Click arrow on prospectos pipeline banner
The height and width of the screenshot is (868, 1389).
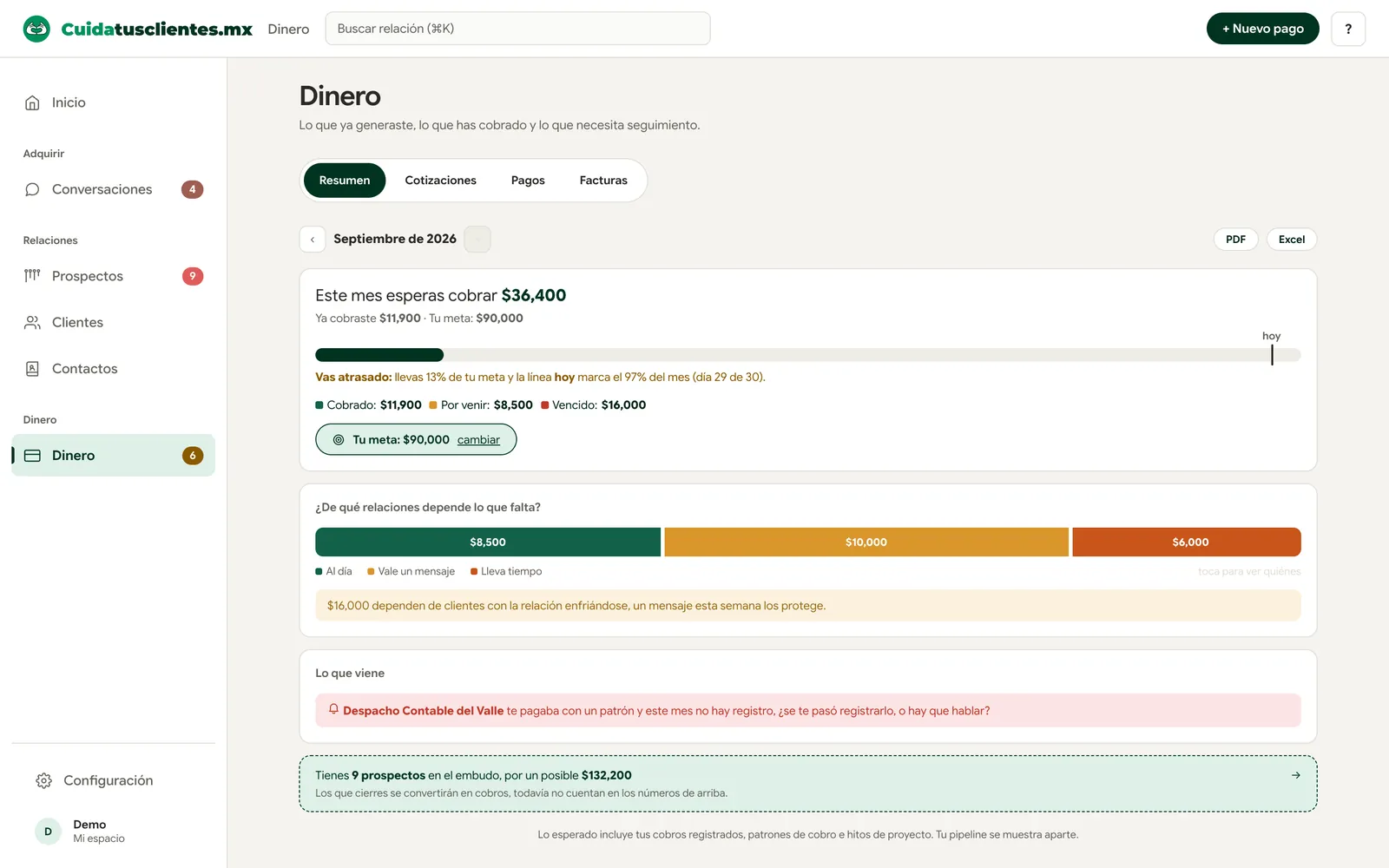1296,775
